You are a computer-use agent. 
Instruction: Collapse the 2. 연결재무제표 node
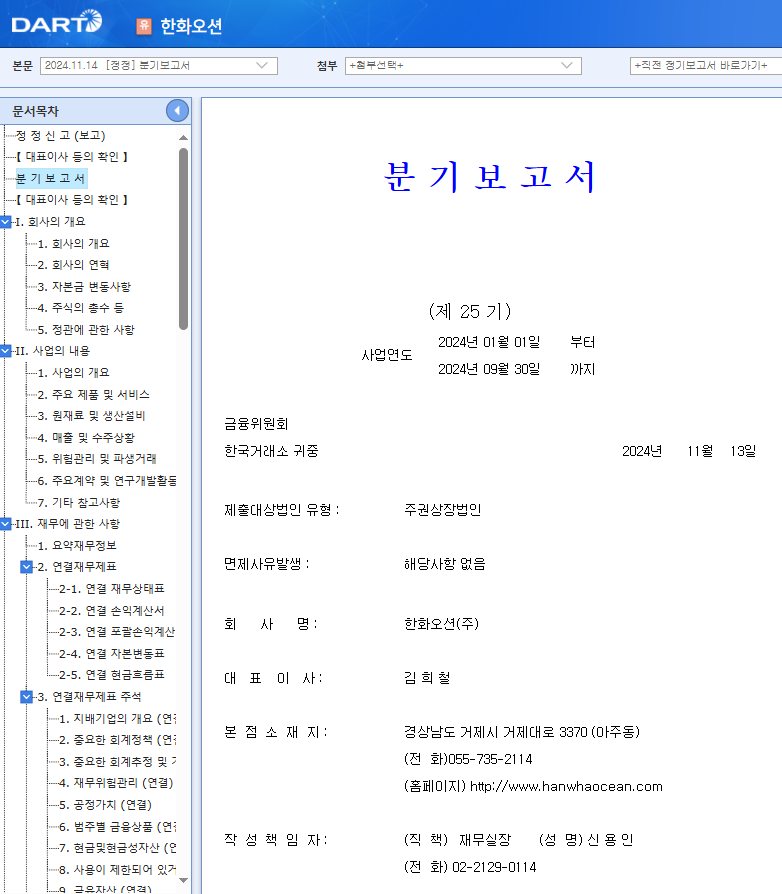[x=26, y=567]
